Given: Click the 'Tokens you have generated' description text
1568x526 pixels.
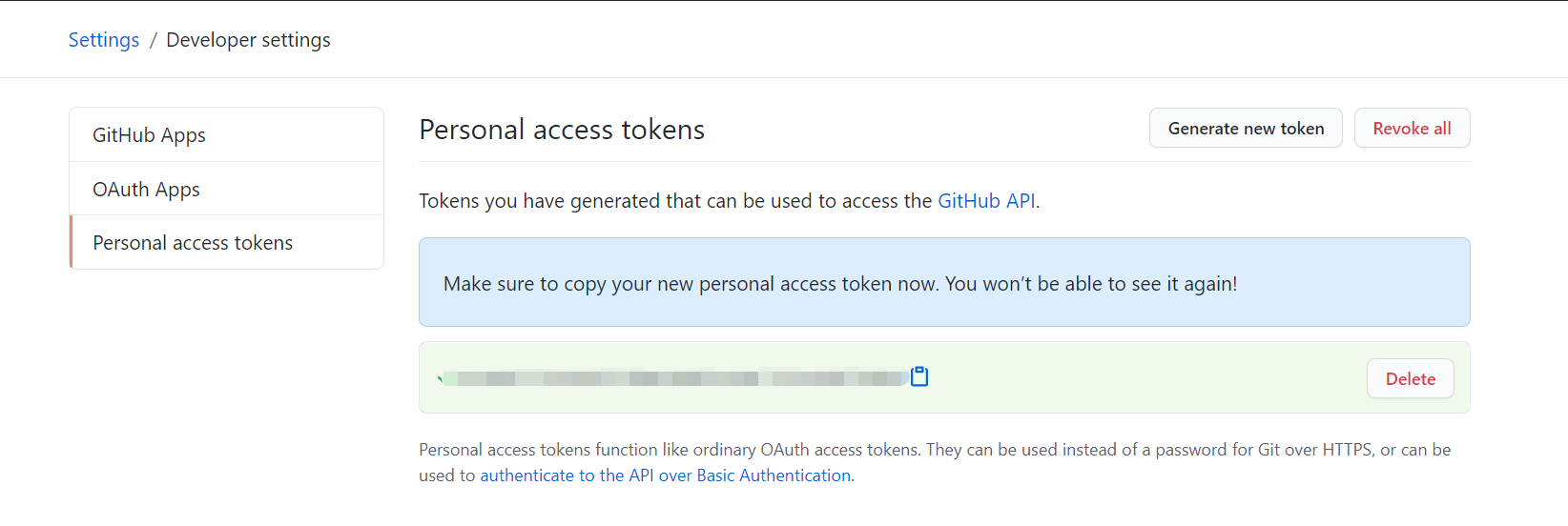Looking at the screenshot, I should [x=729, y=201].
